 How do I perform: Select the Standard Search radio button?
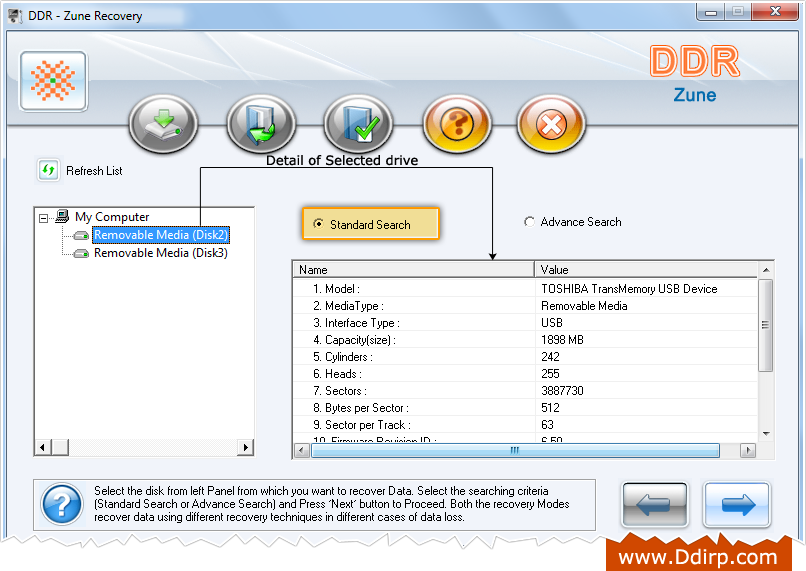319,224
